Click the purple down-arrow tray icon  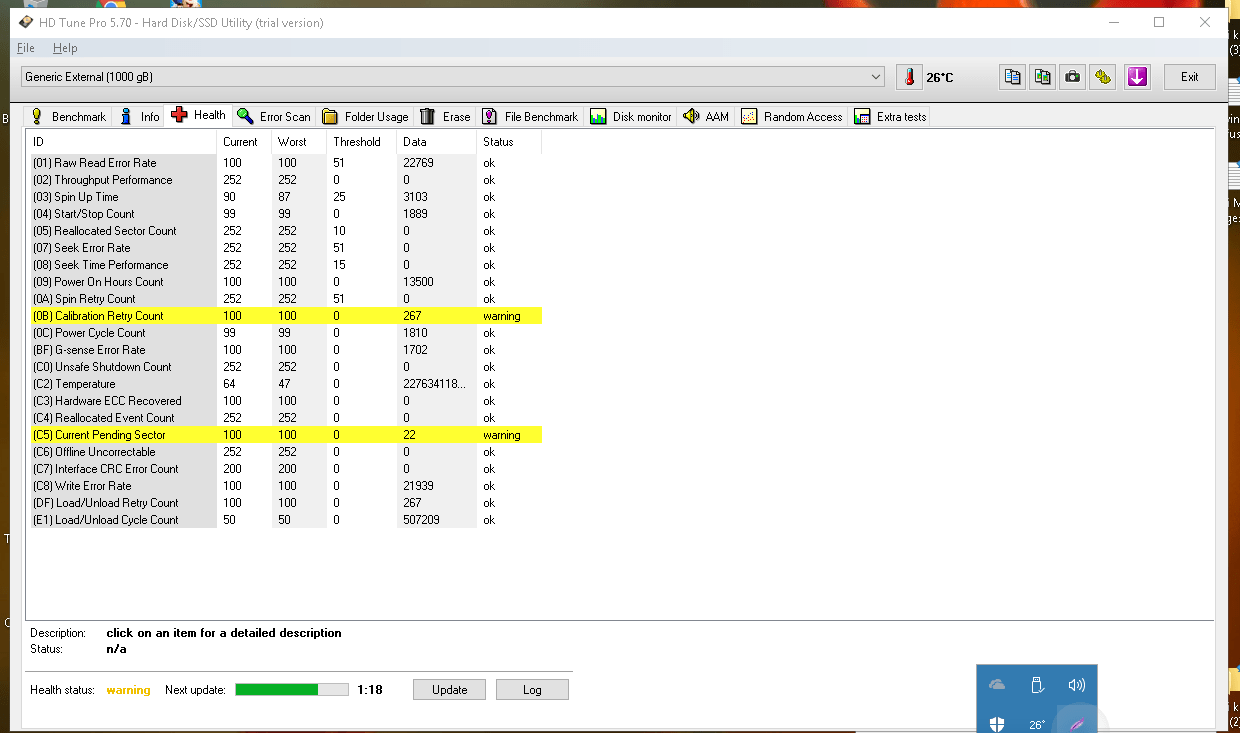tap(1137, 77)
